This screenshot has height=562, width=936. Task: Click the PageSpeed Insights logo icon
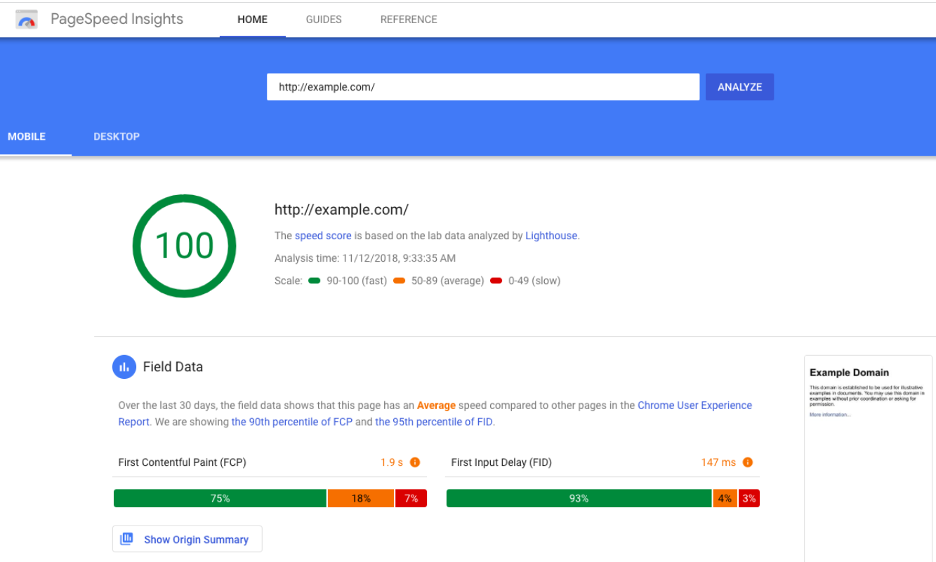[27, 19]
